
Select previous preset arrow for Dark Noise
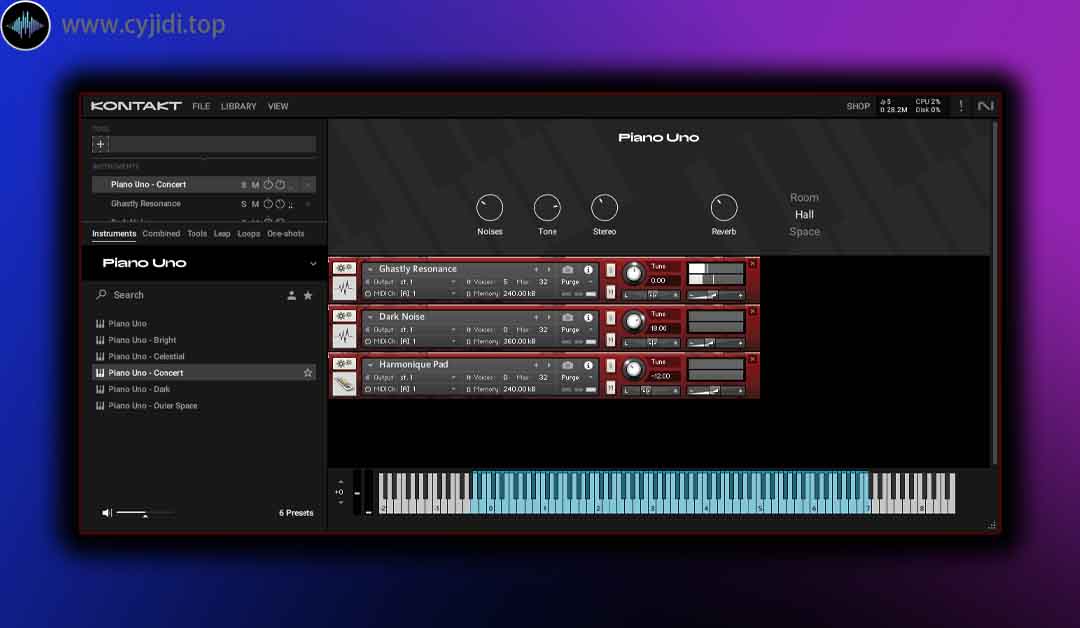click(536, 317)
